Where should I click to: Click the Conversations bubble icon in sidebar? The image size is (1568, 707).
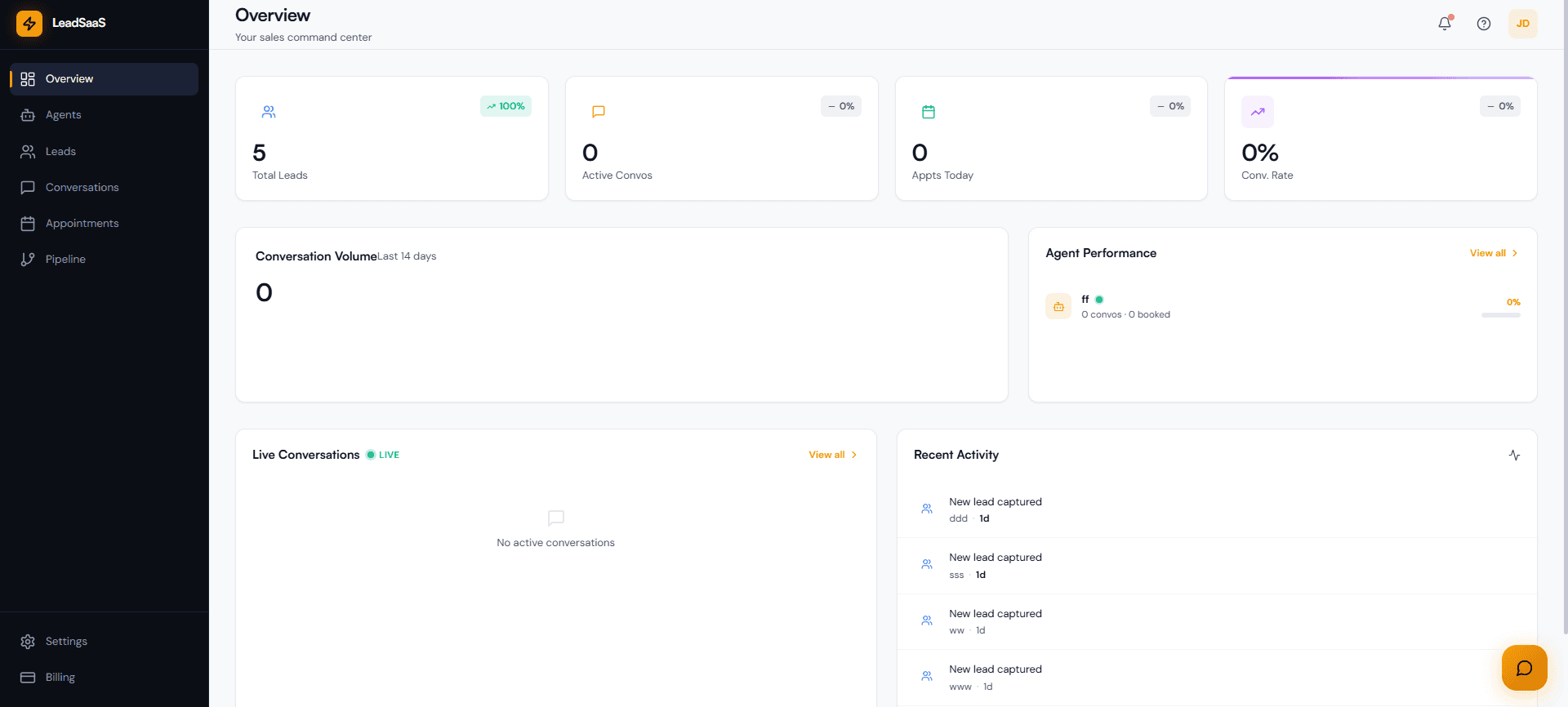click(x=28, y=187)
